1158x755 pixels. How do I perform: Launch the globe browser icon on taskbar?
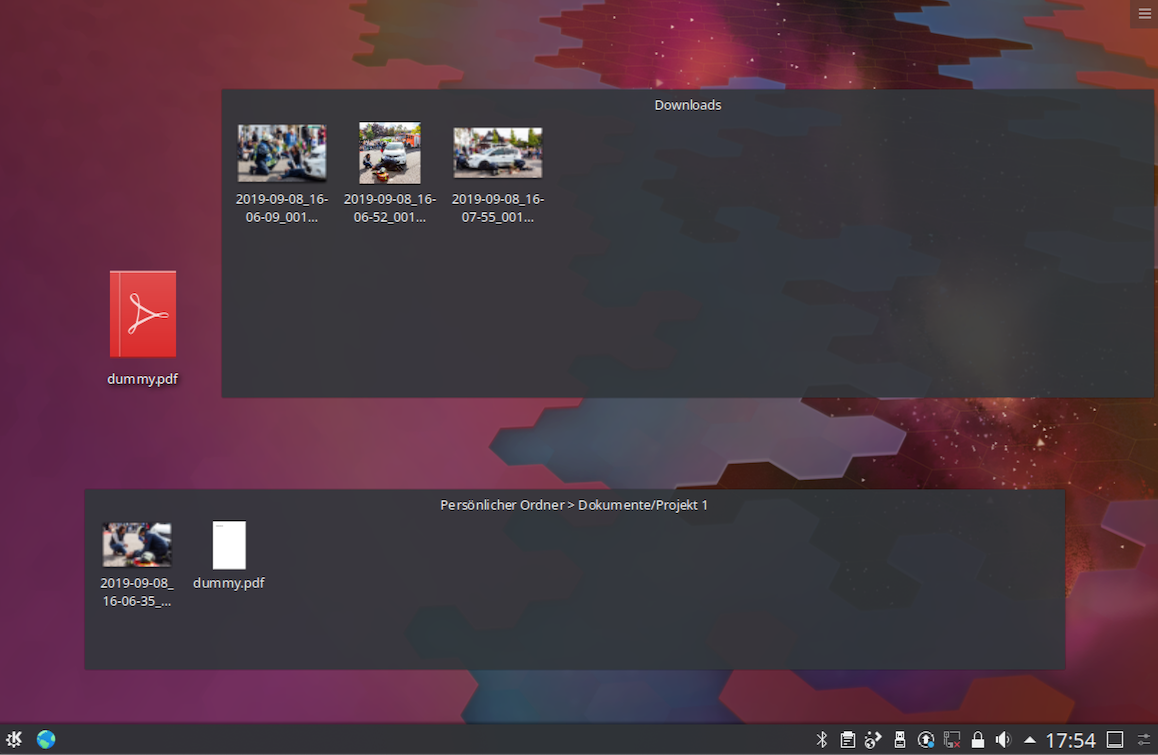coord(46,740)
